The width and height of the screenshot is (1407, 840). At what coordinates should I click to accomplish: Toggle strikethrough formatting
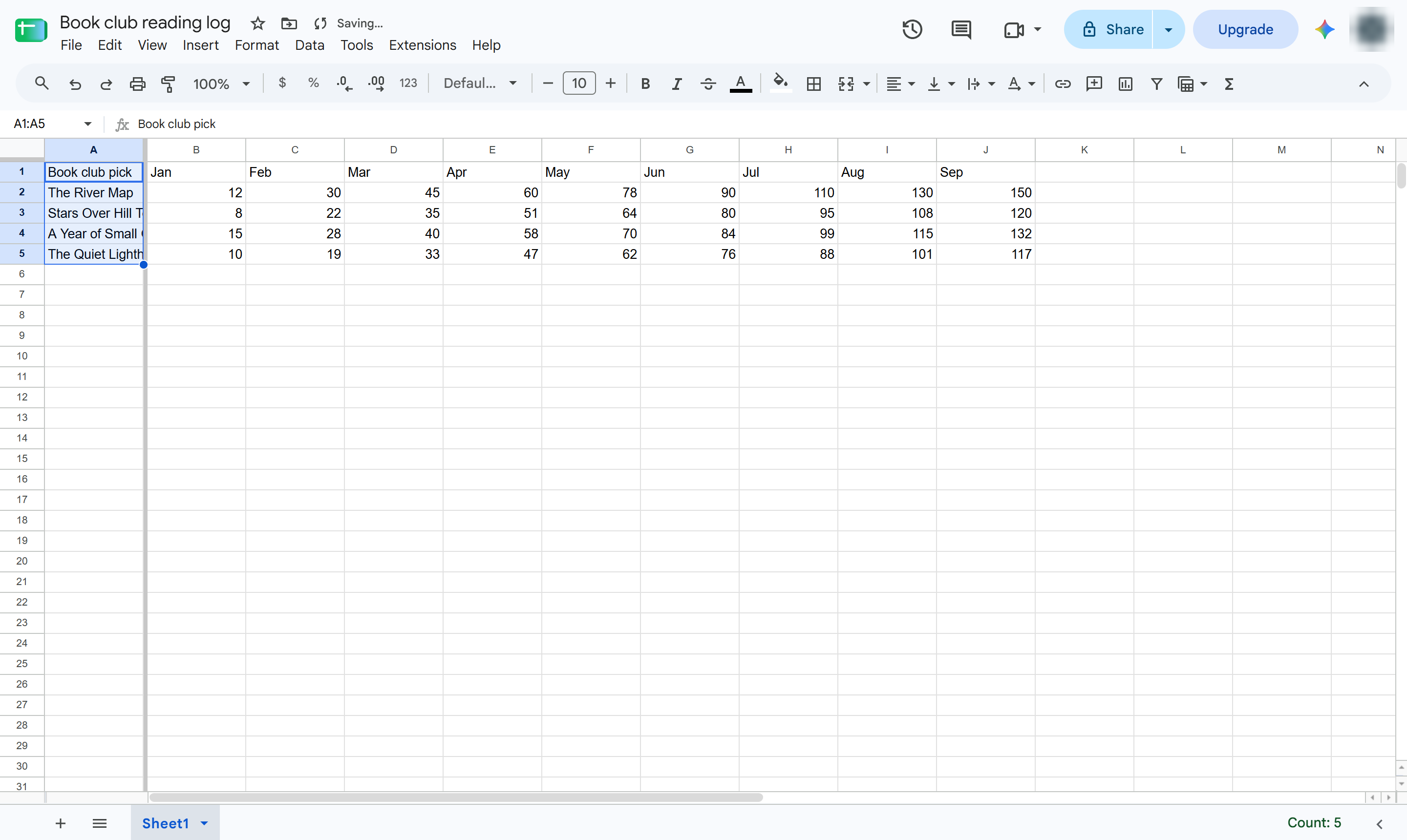point(708,84)
